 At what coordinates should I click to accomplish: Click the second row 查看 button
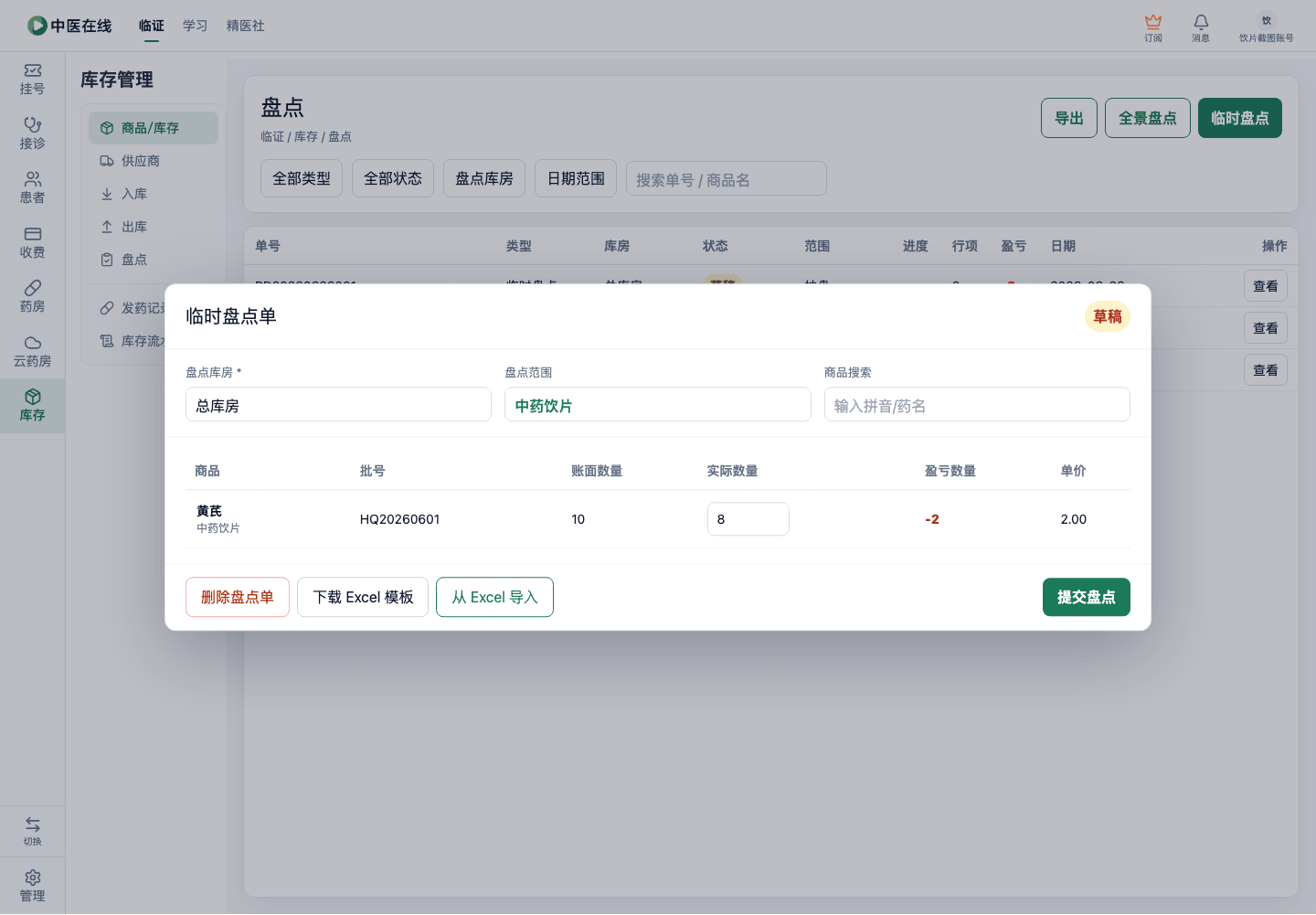coord(1266,328)
